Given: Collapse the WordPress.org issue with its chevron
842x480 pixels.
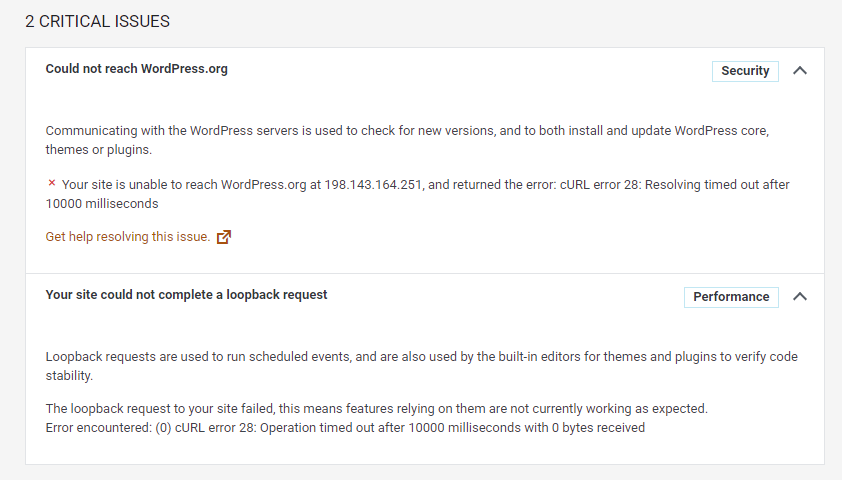Looking at the screenshot, I should click(799, 71).
